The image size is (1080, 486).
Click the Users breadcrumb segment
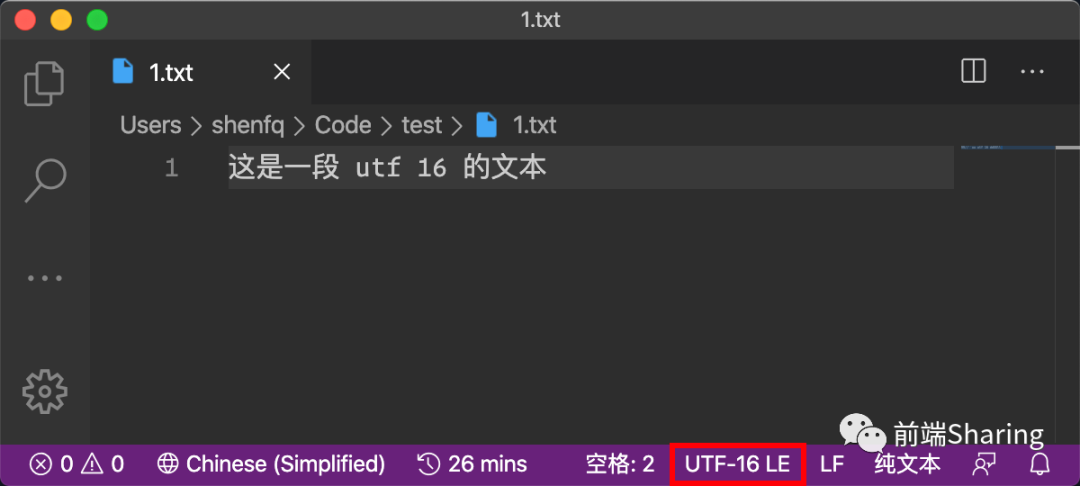(x=150, y=125)
